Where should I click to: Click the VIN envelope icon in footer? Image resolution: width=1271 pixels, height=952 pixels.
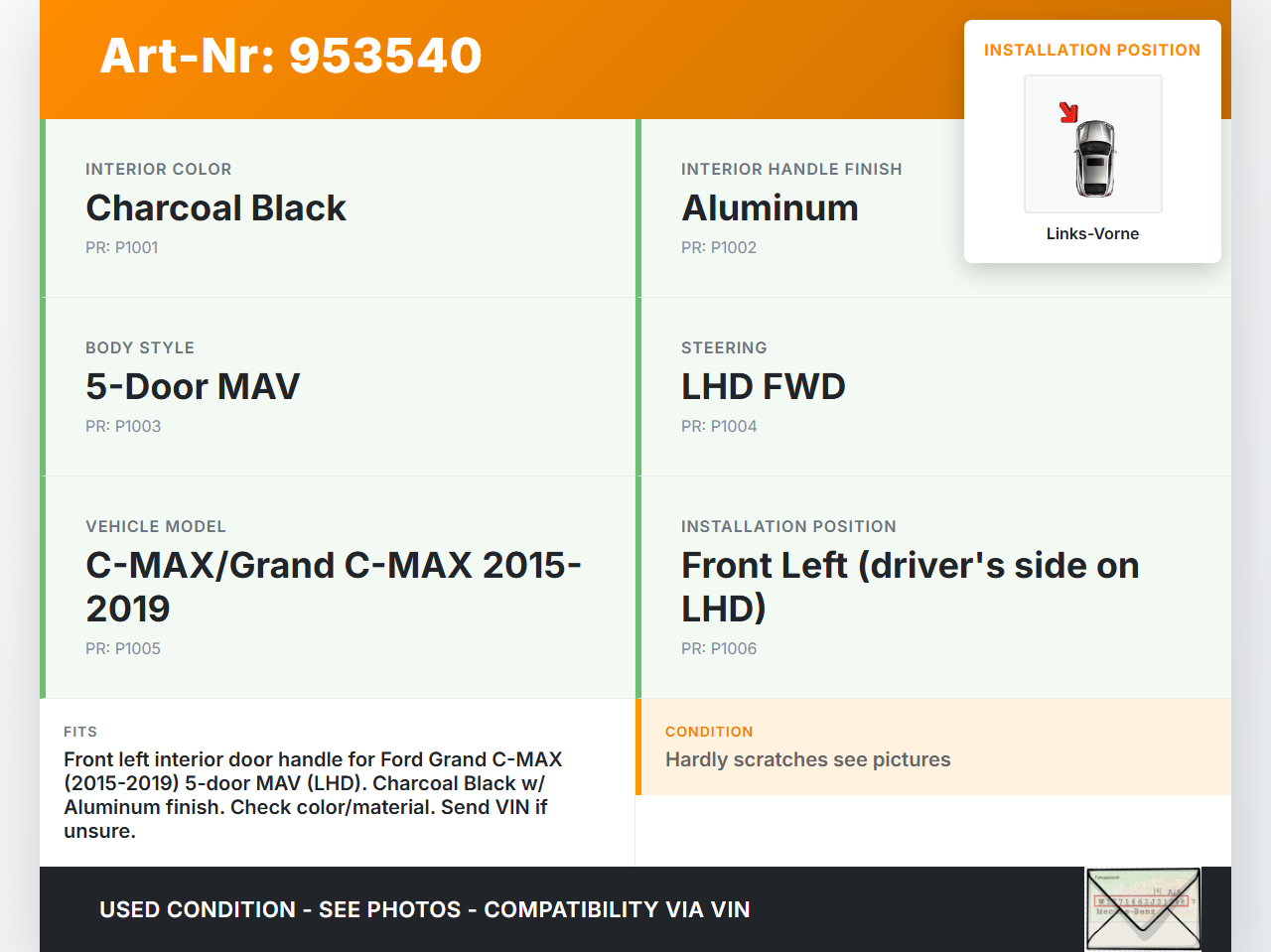point(1143,909)
